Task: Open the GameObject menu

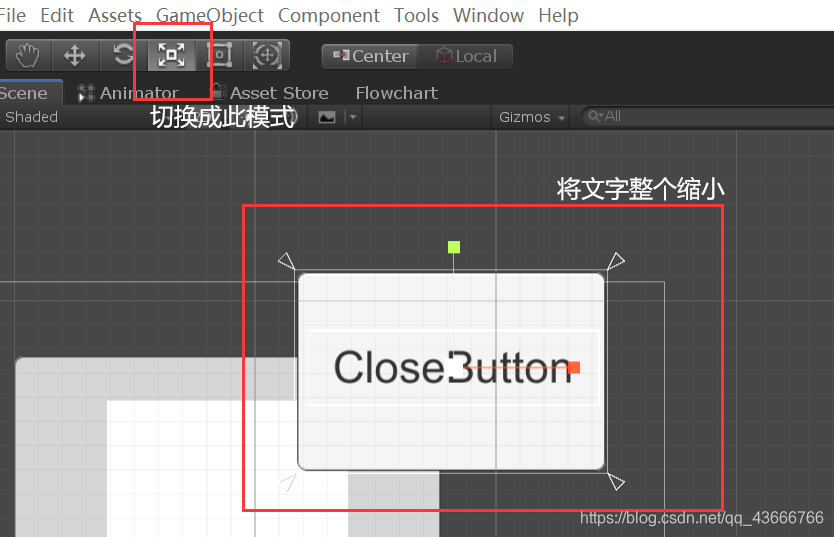Action: coord(210,15)
